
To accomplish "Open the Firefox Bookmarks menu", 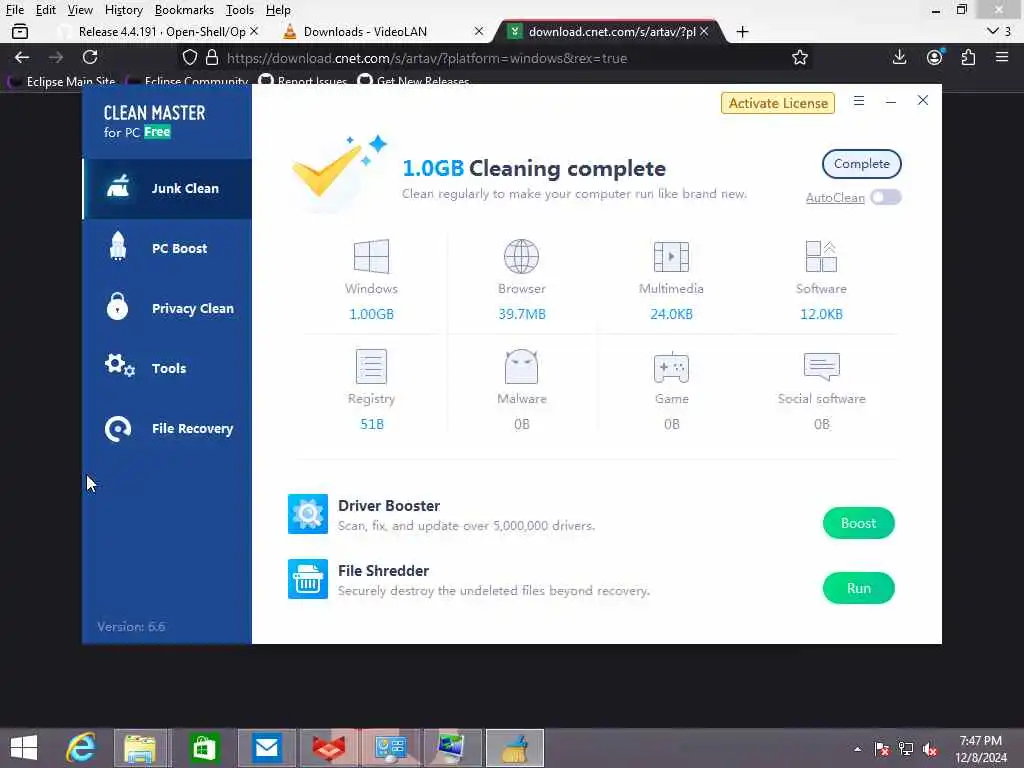I will click(184, 10).
